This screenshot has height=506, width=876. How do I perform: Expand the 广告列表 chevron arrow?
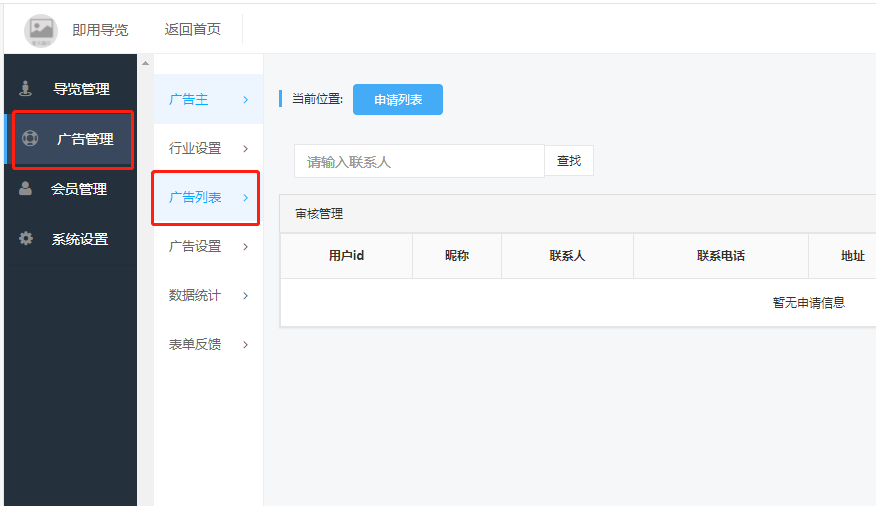coord(246,198)
